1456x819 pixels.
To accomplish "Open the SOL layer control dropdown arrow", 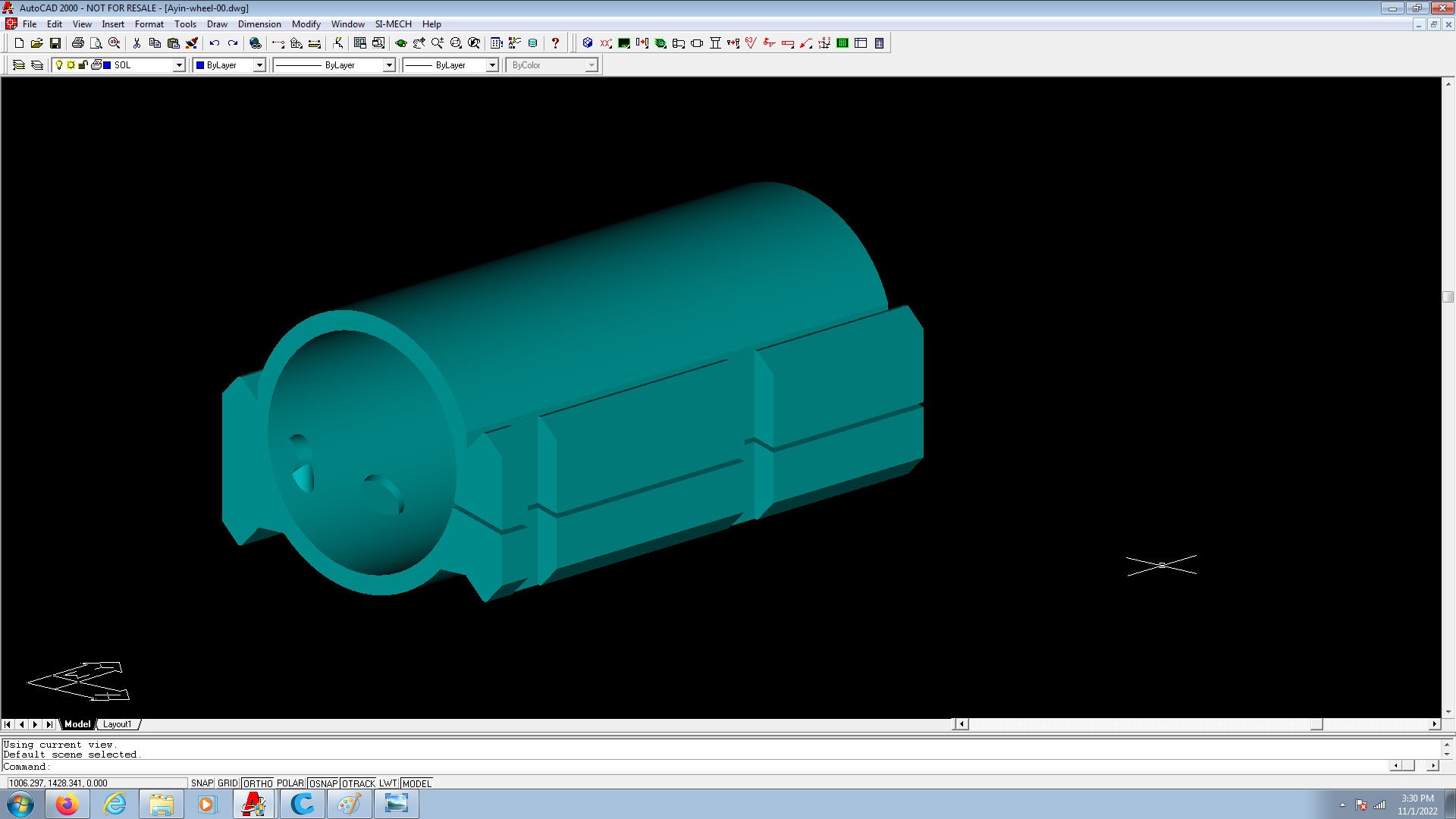I will point(179,65).
